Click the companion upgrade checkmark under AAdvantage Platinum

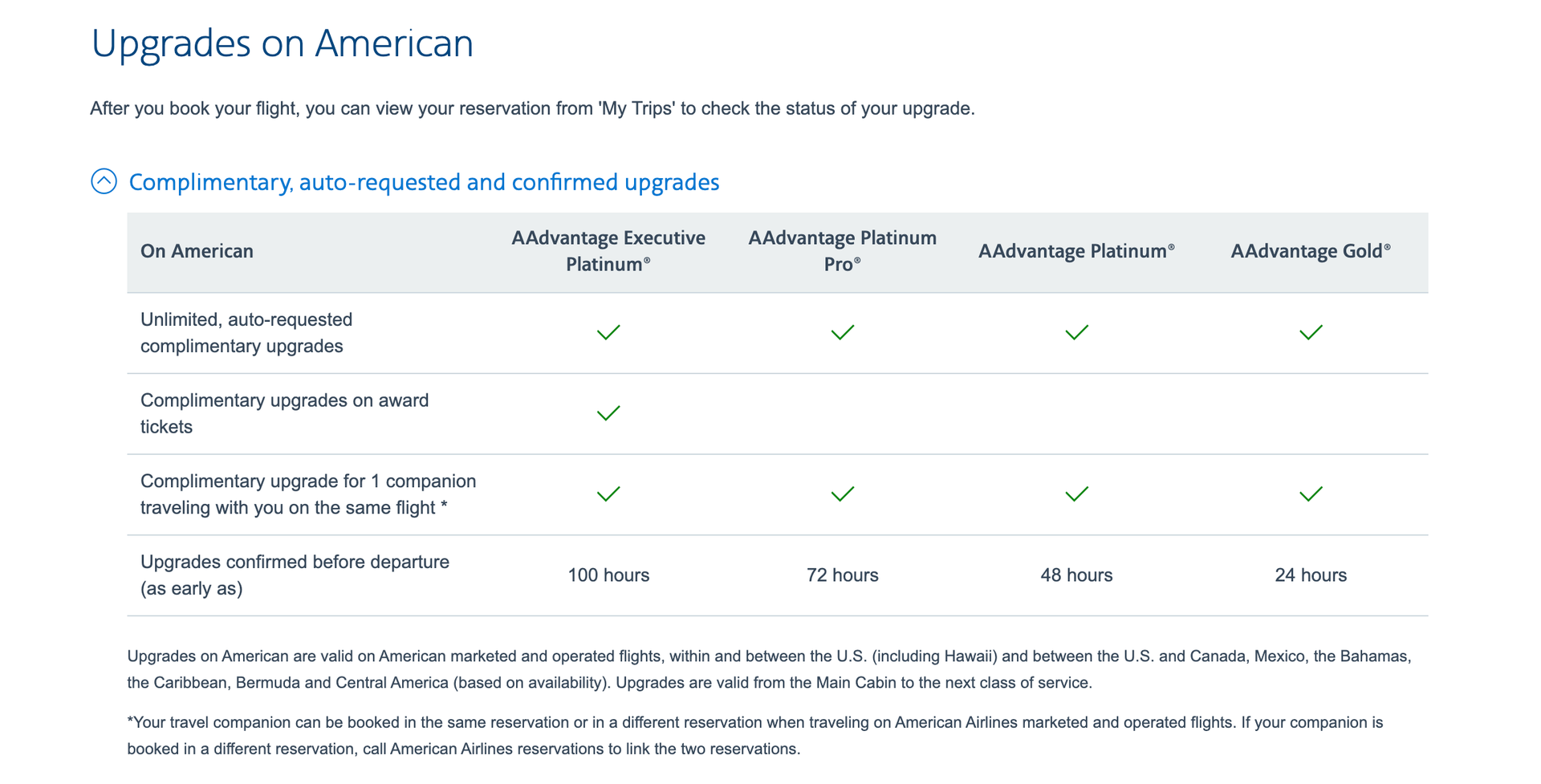tap(1077, 494)
